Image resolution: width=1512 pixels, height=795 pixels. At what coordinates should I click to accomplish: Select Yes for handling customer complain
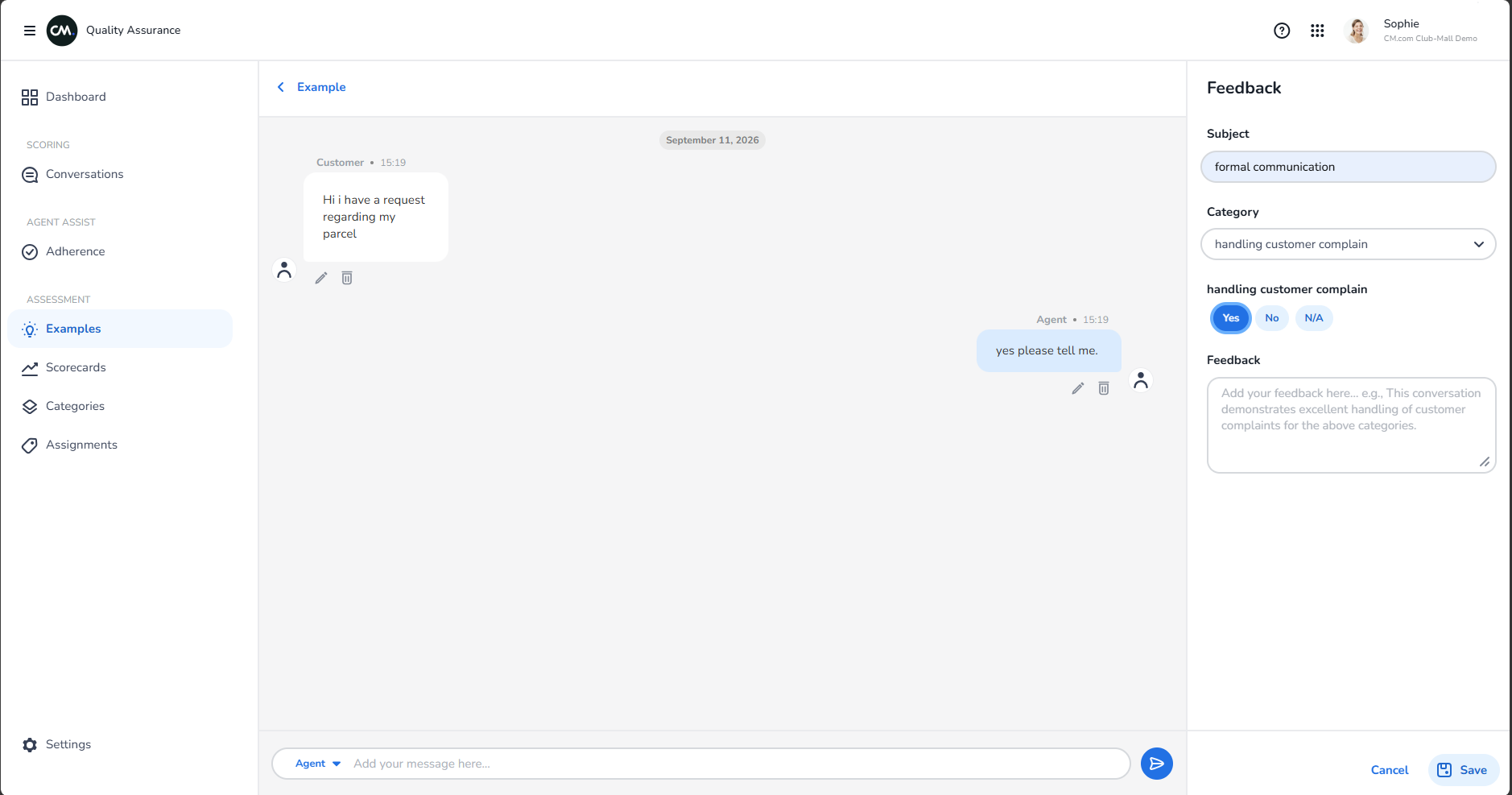point(1231,318)
